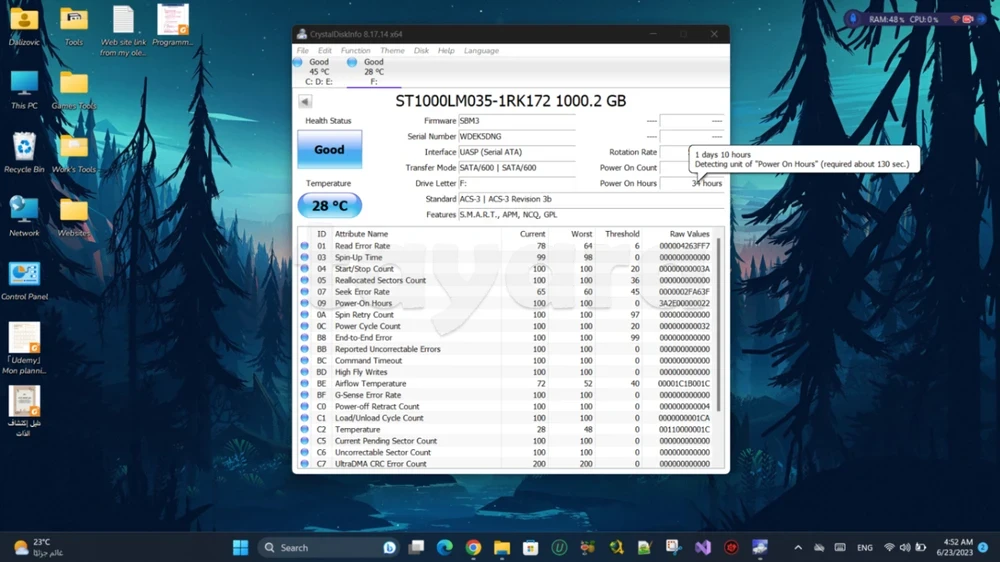
Task: Show hidden system tray icons
Action: coord(798,548)
